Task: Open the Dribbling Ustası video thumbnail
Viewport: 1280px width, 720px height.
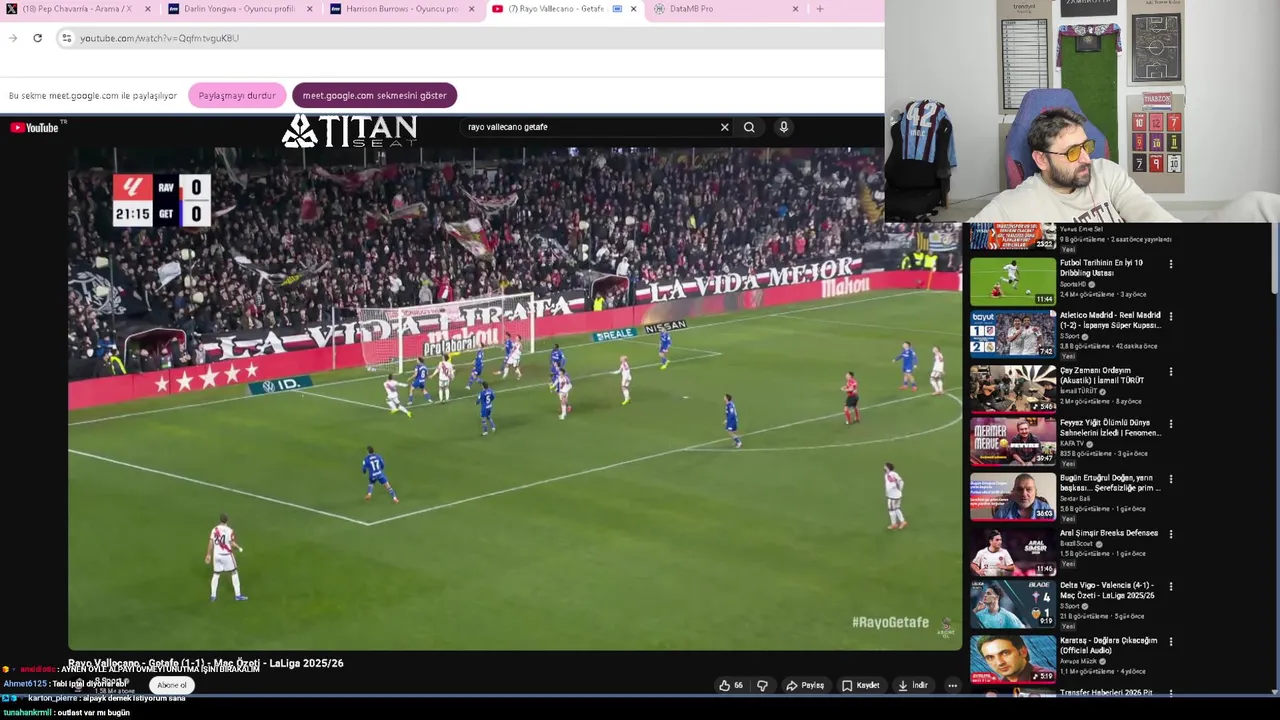Action: tap(1012, 280)
